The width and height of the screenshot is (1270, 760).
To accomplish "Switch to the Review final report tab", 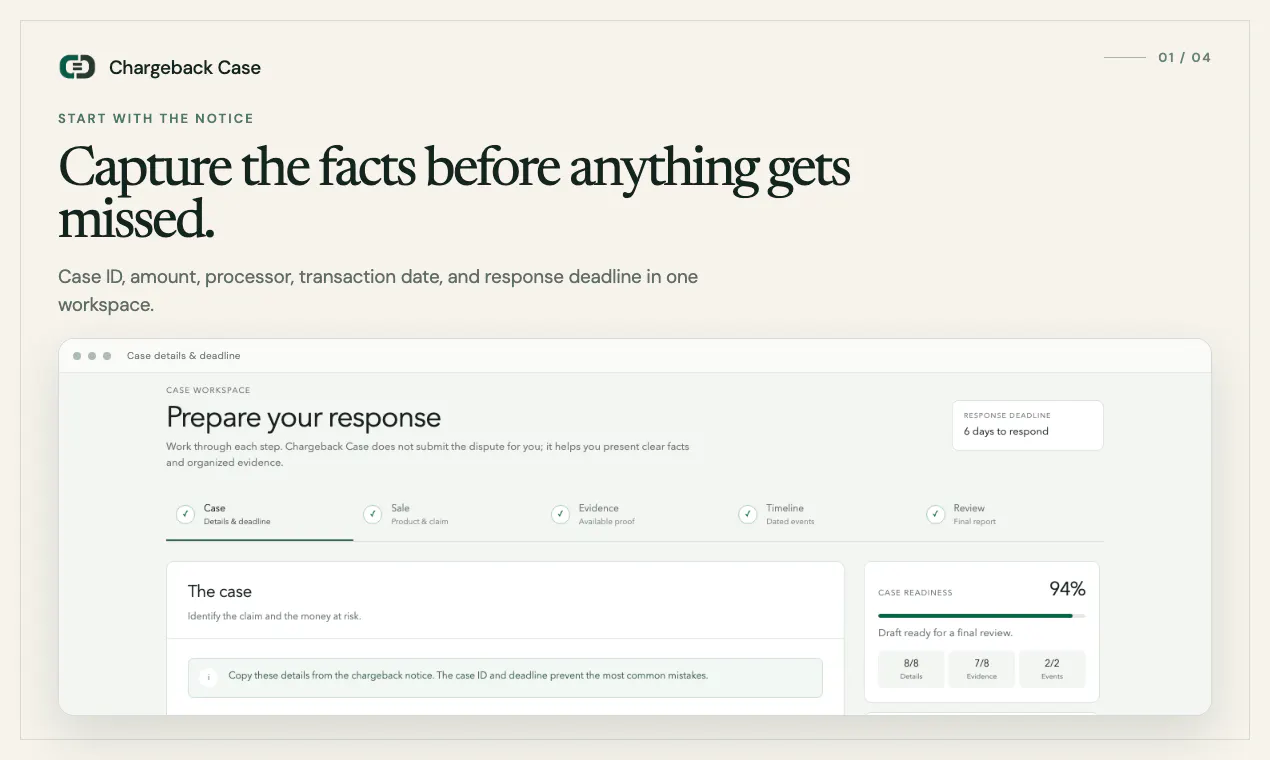I will coord(1010,514).
